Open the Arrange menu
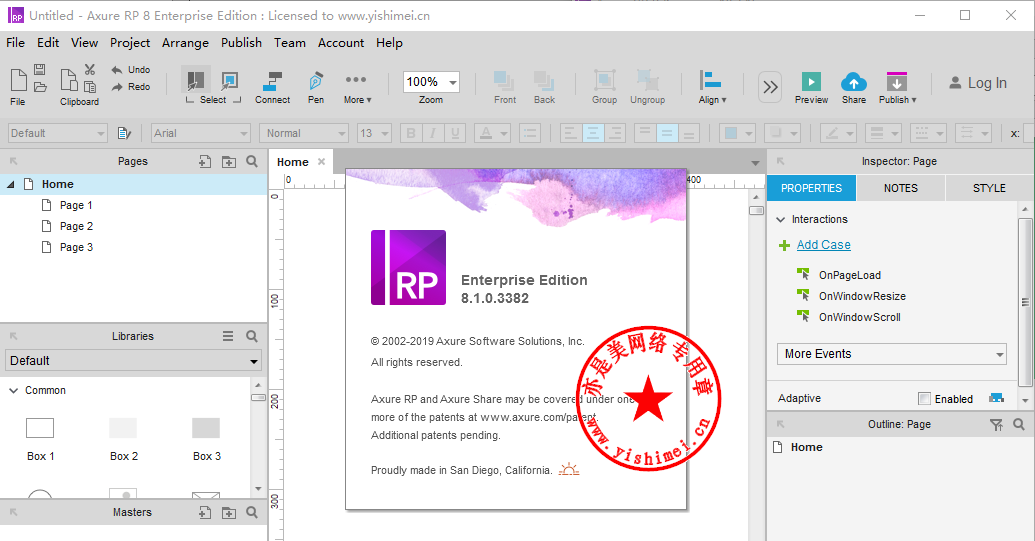This screenshot has width=1035, height=541. 185,43
